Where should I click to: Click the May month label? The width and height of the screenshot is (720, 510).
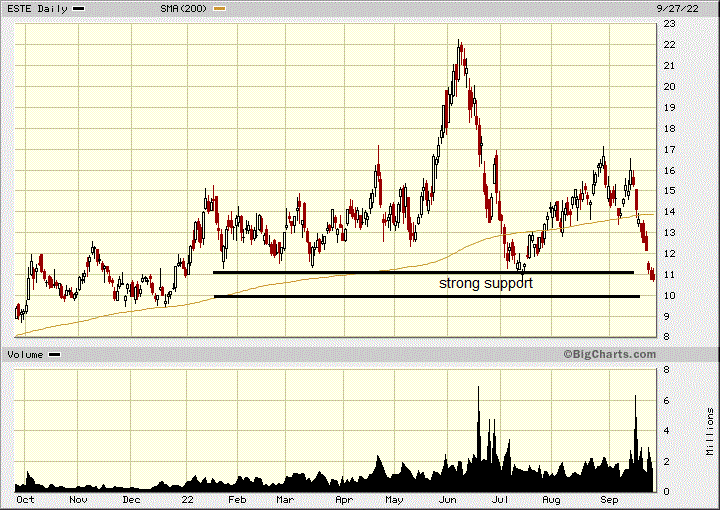tap(394, 499)
